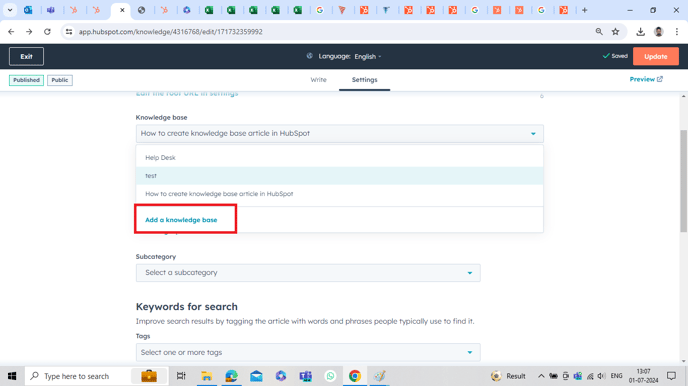The height and width of the screenshot is (386, 688).
Task: Open the Tags dropdown
Action: tap(308, 352)
